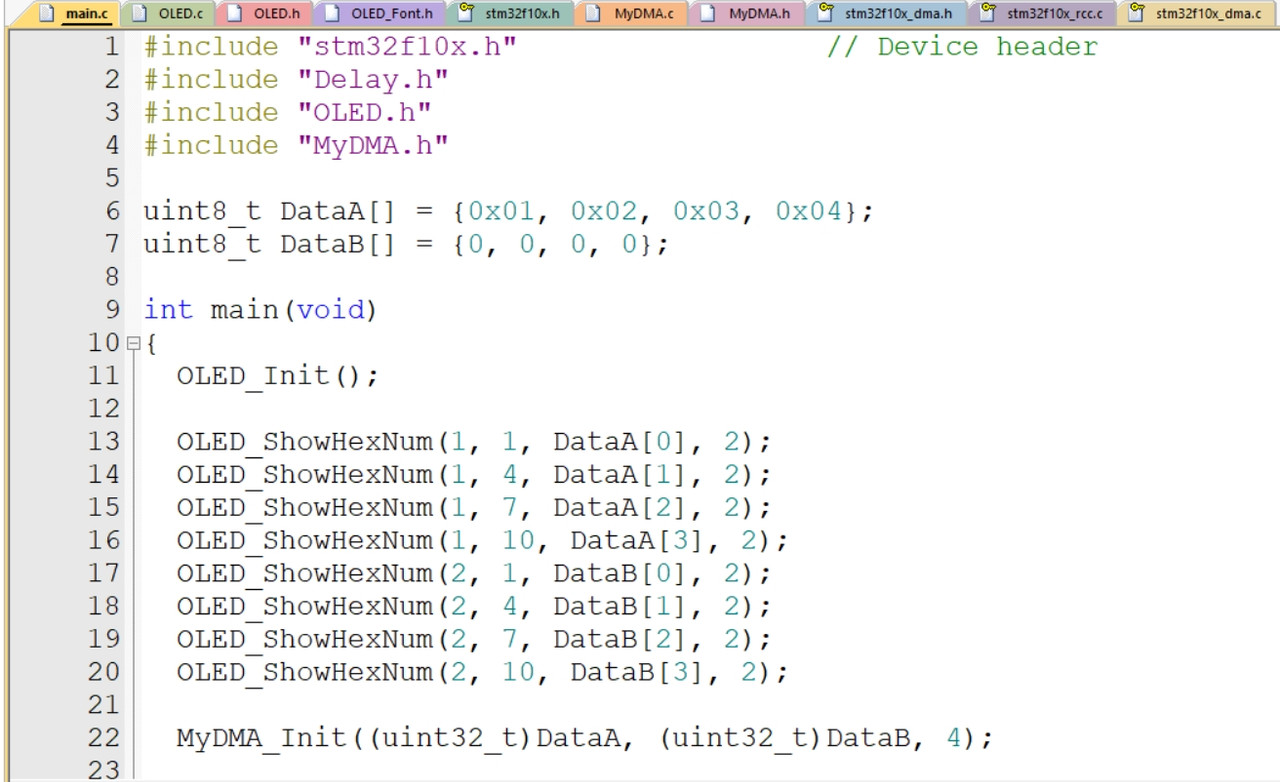Click the file icon on the OLED.h tab
1280x782 pixels.
click(234, 14)
